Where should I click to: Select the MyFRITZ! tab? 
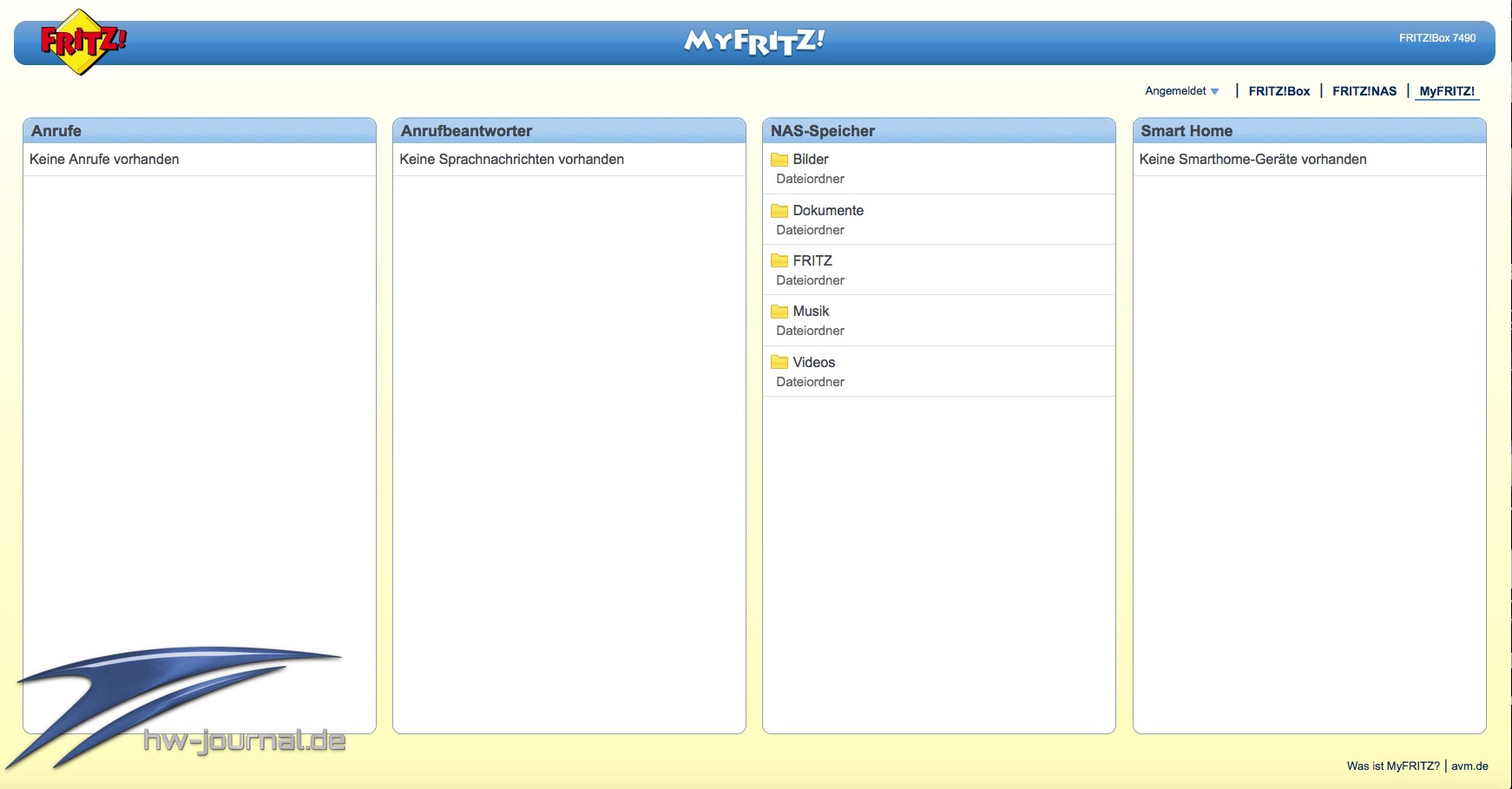pos(1447,91)
